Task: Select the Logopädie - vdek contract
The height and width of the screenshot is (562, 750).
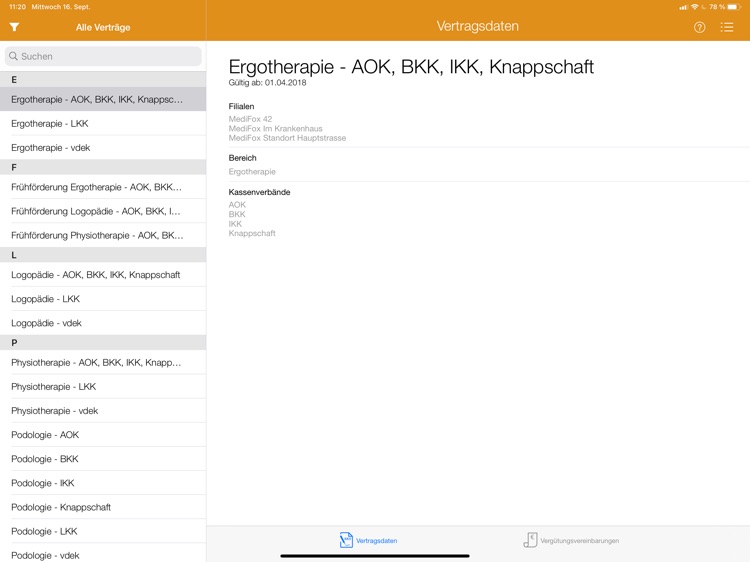Action: click(x=103, y=323)
